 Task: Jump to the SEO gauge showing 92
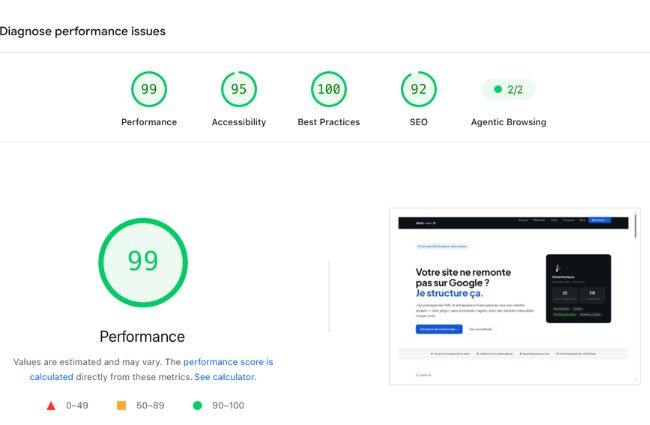[419, 89]
